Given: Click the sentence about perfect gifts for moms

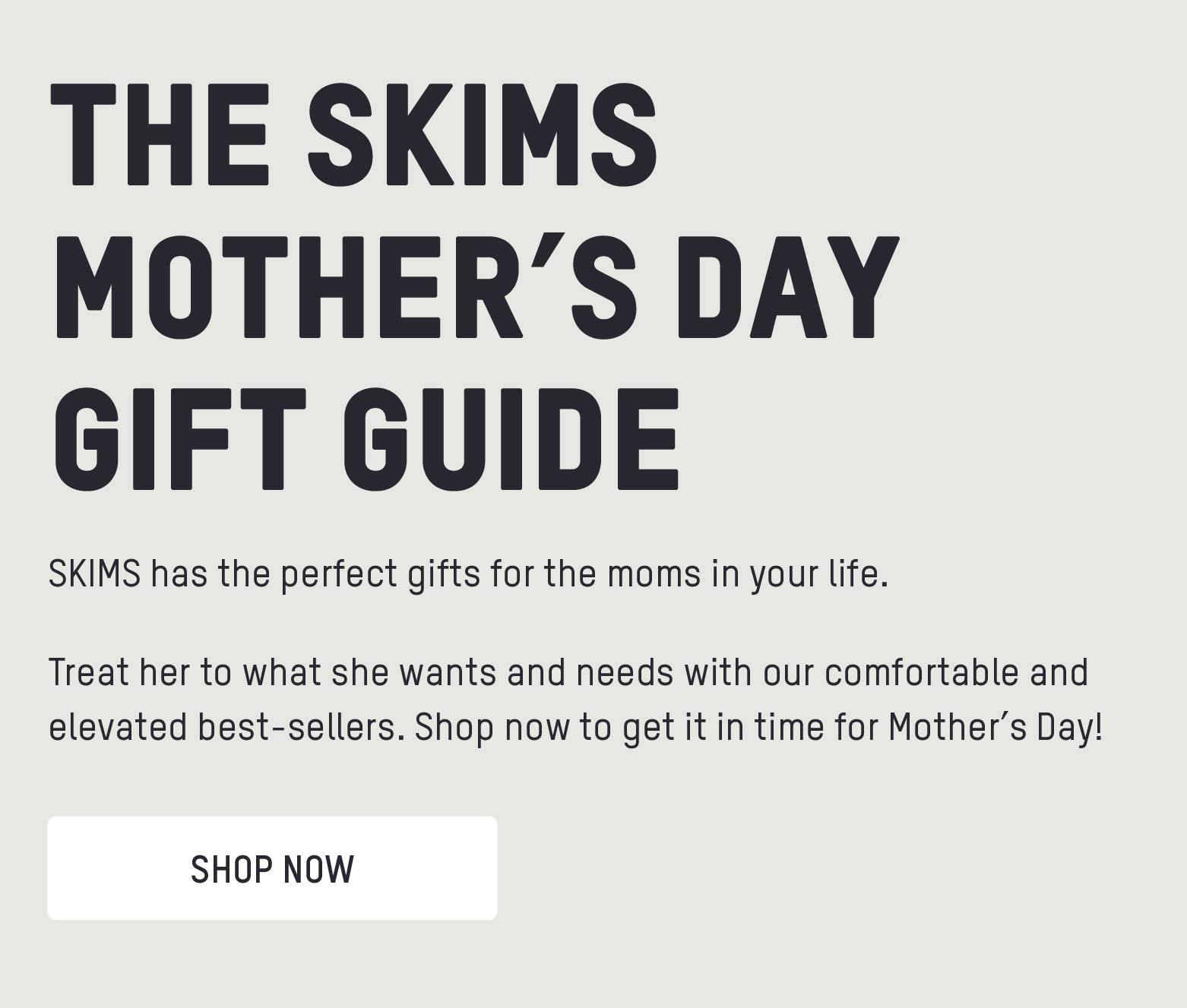Looking at the screenshot, I should pos(471,575).
